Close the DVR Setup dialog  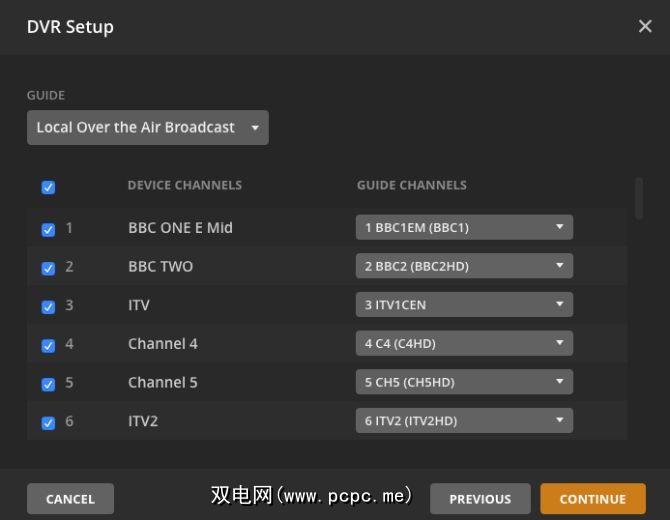tap(645, 26)
